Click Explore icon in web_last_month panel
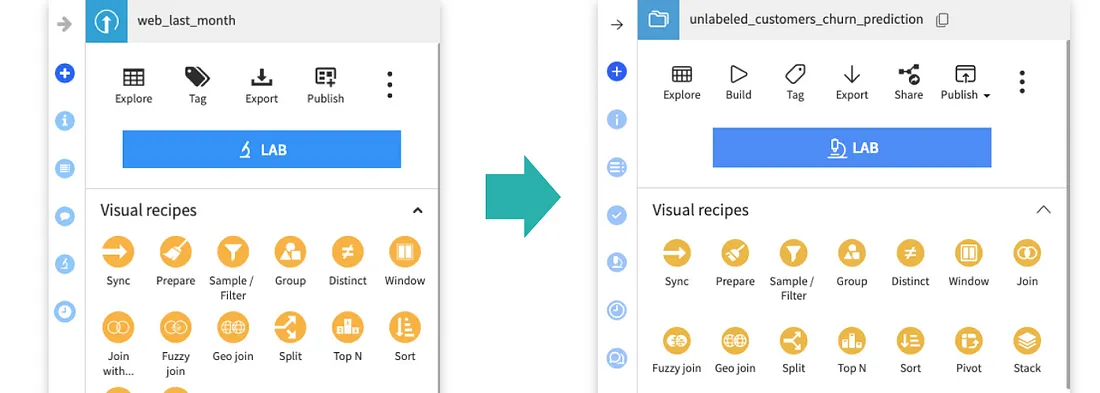 (x=133, y=77)
